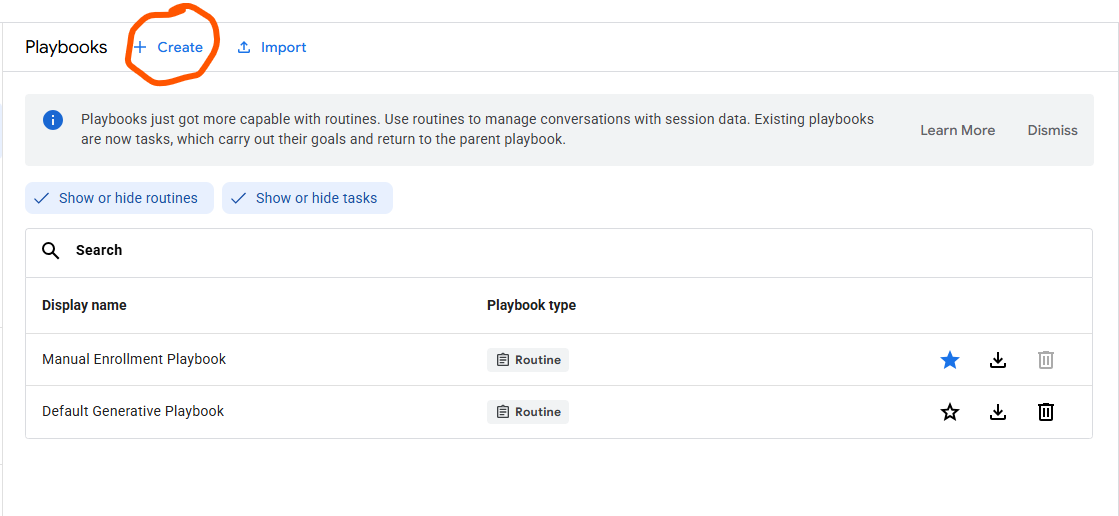Star the Default Generative Playbook as default
Image resolution: width=1119 pixels, height=516 pixels.
[950, 412]
